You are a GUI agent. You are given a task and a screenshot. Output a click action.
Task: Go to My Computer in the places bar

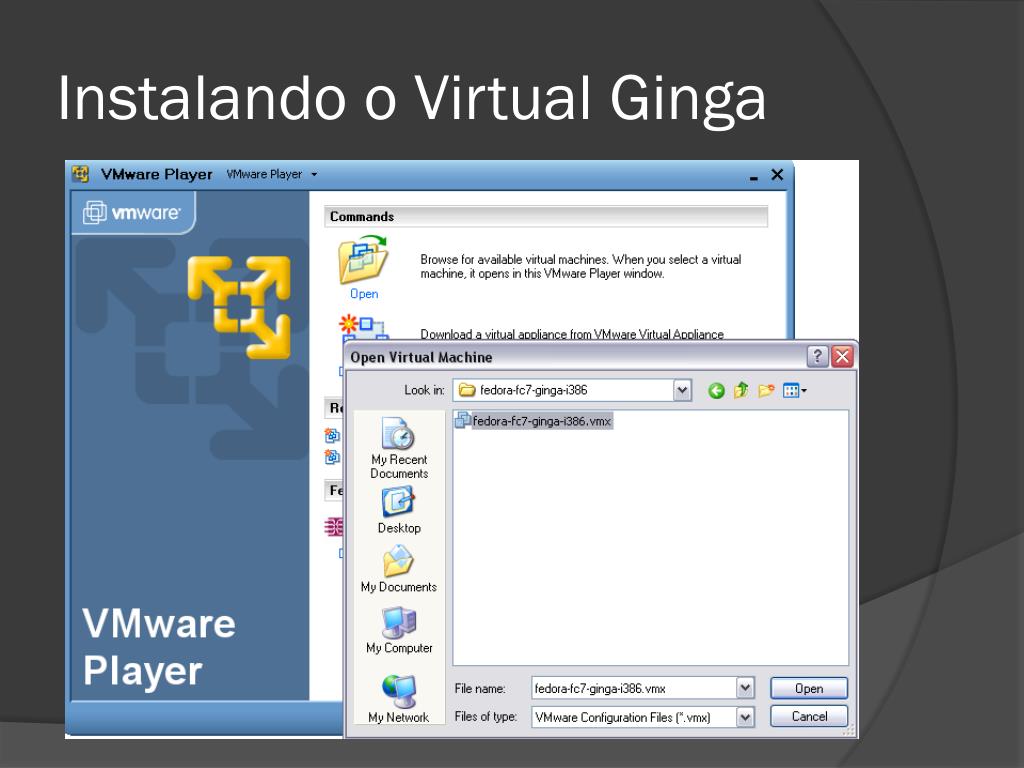pyautogui.click(x=399, y=630)
